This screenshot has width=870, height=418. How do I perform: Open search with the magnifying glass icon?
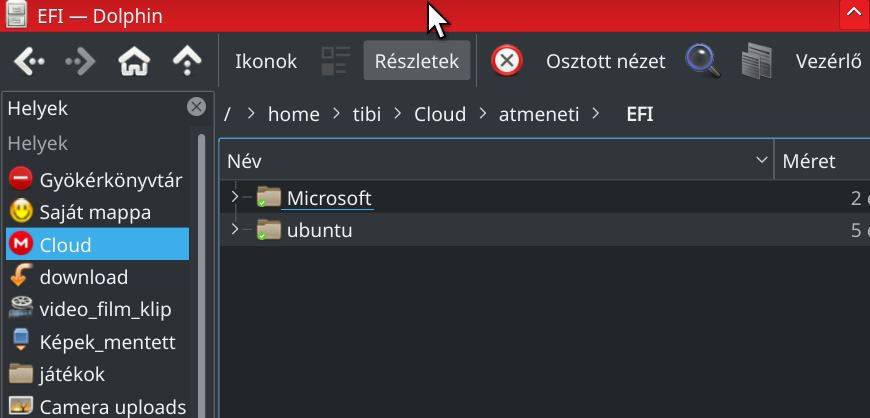(703, 61)
